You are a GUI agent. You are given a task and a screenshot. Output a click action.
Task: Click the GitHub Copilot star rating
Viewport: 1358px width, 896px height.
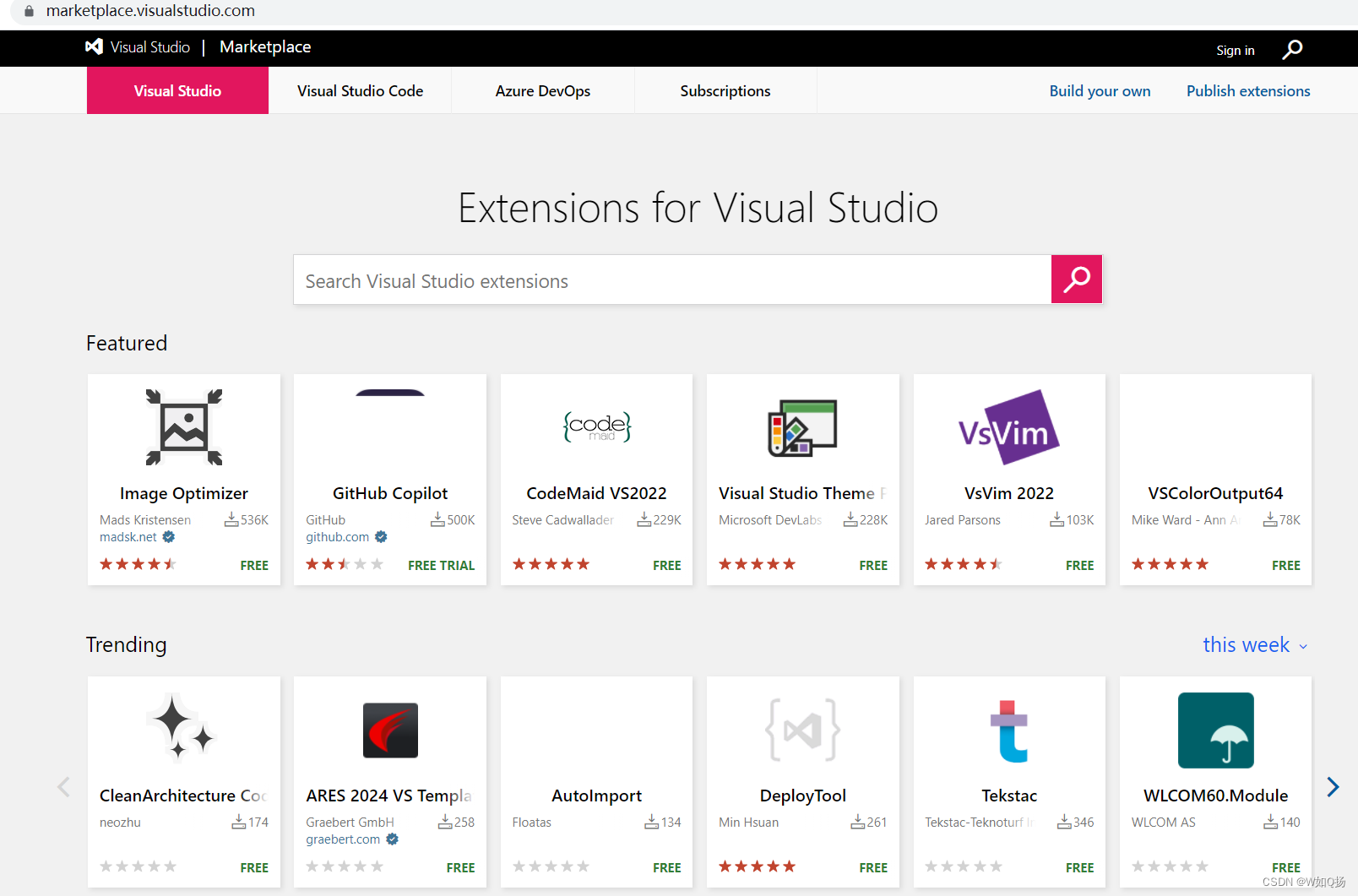coord(345,564)
